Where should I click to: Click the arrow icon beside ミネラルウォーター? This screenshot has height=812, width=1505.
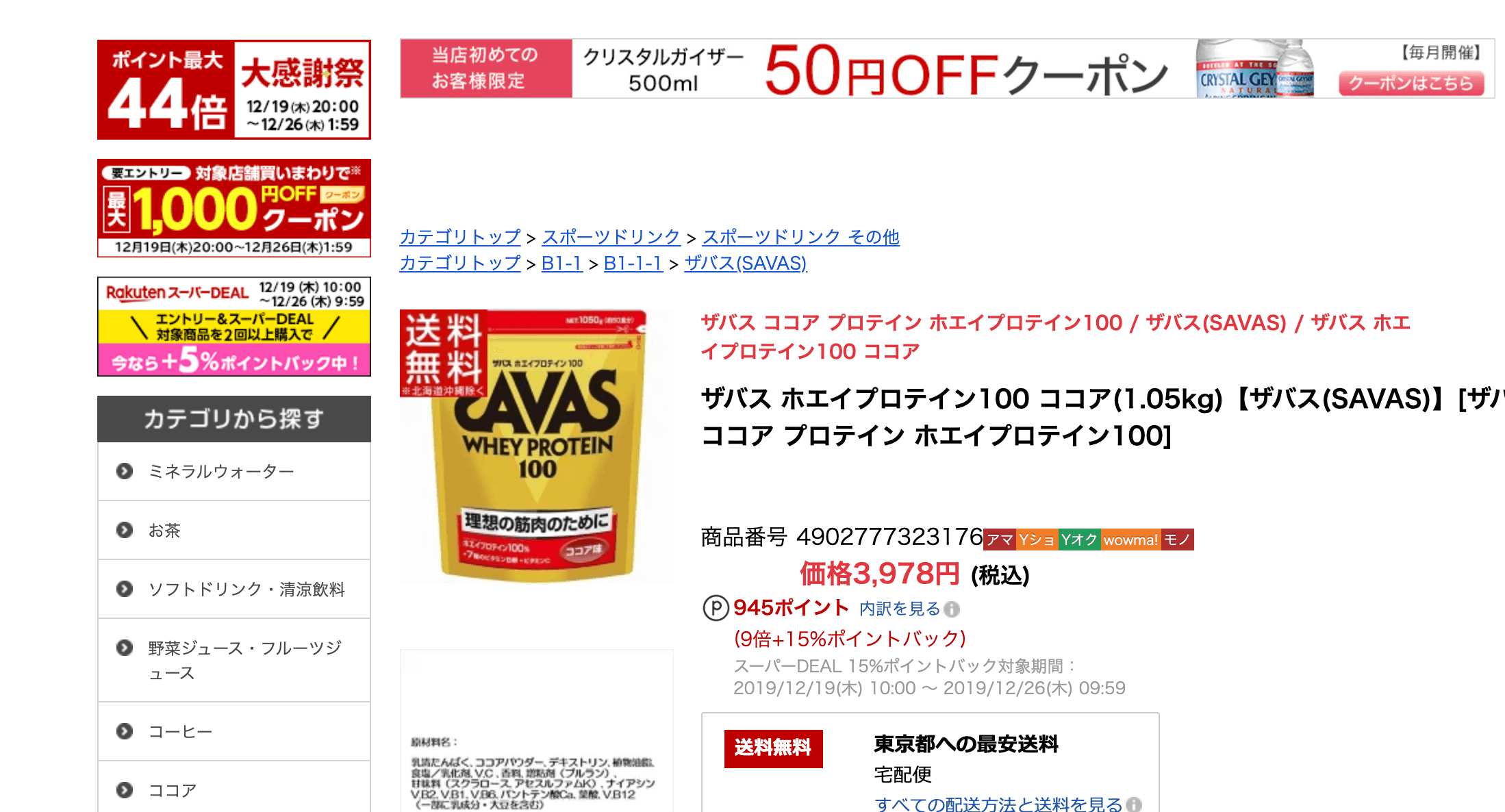[x=125, y=471]
